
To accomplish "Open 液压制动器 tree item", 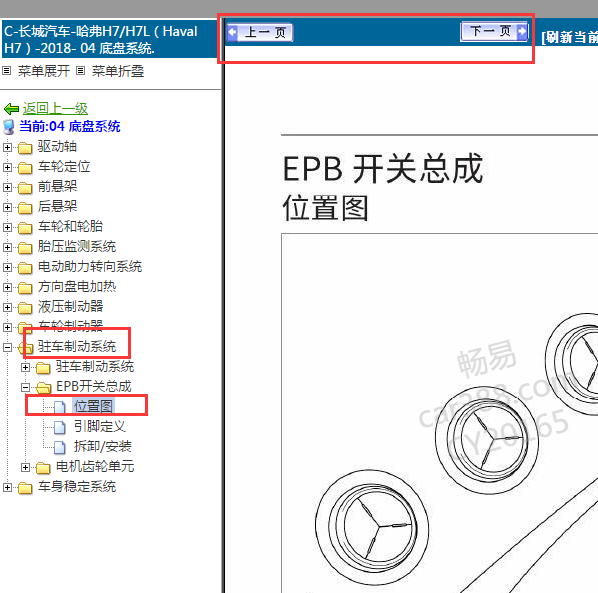I will 70,307.
